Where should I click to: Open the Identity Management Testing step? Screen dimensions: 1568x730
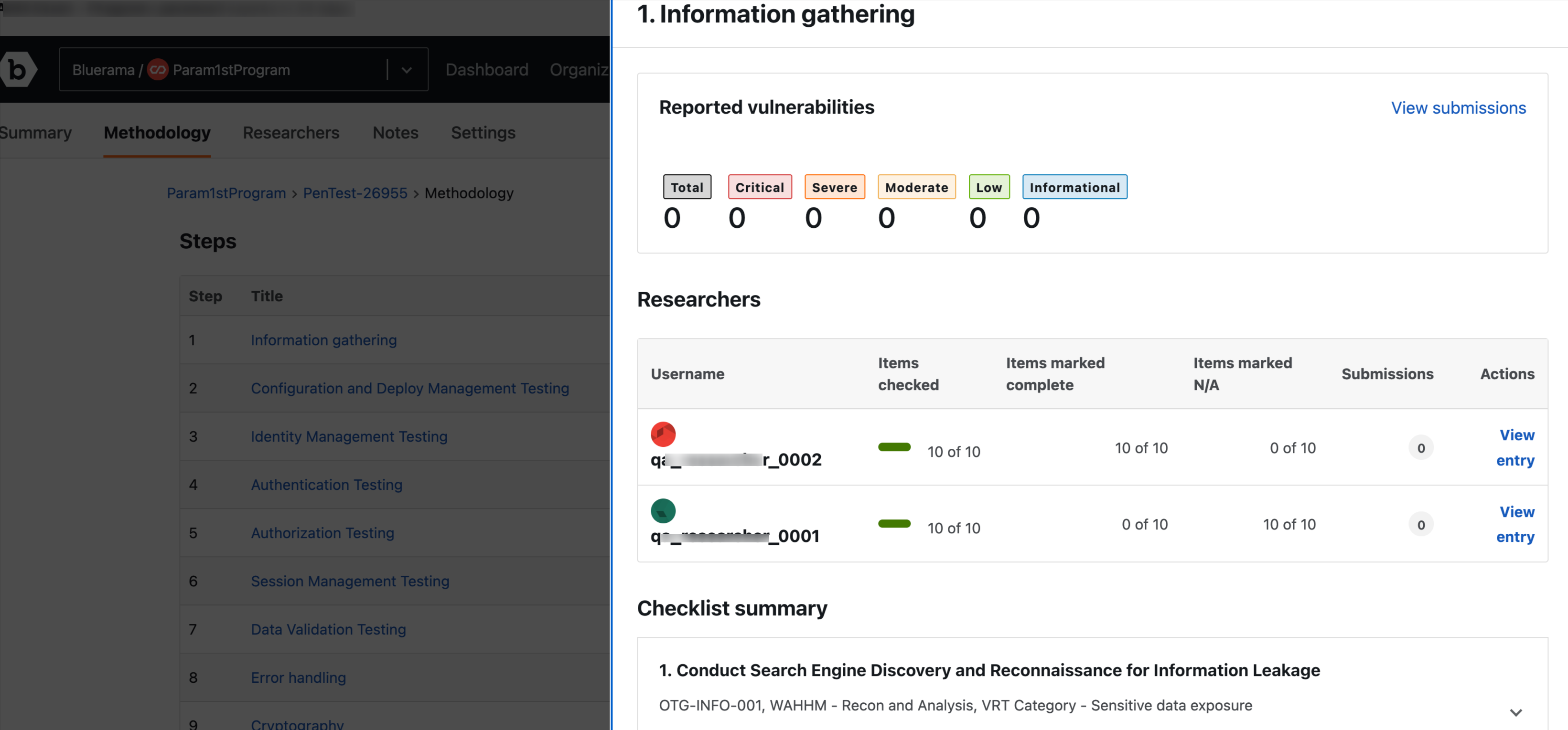[349, 436]
